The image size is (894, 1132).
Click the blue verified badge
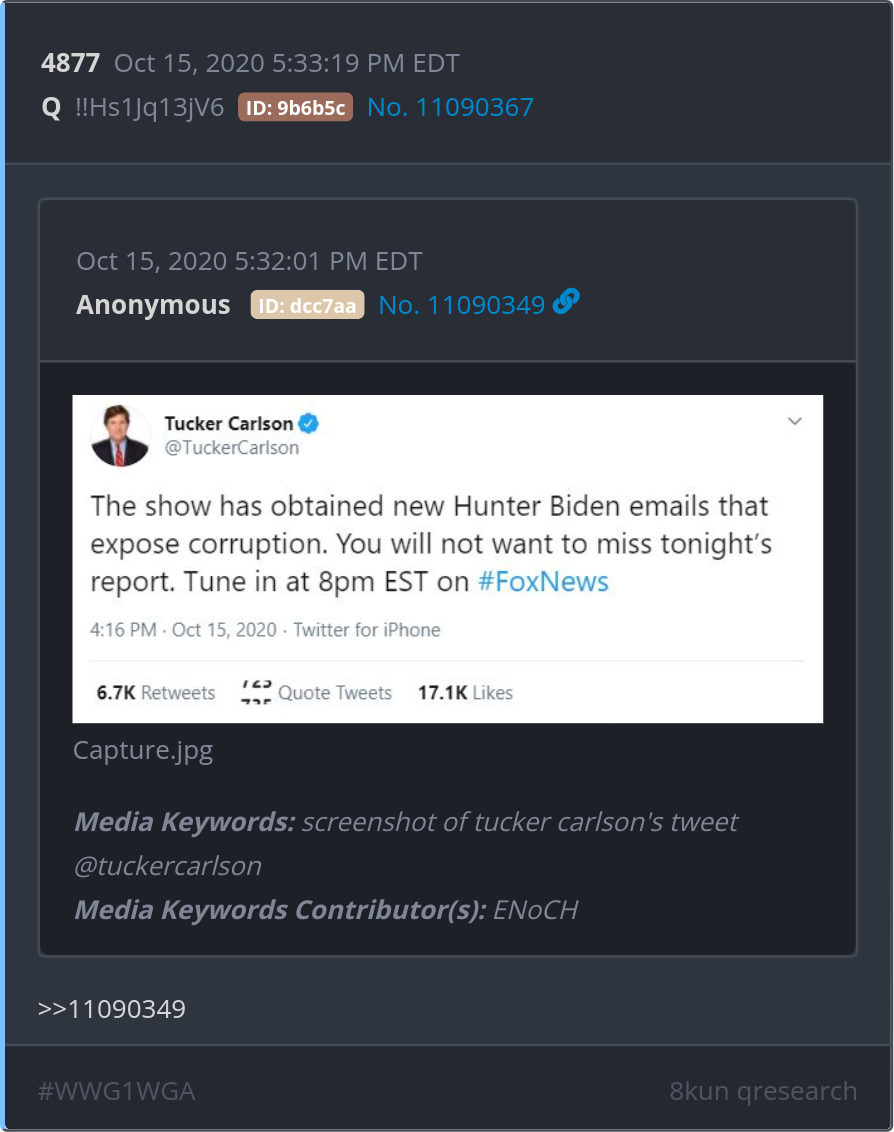309,424
